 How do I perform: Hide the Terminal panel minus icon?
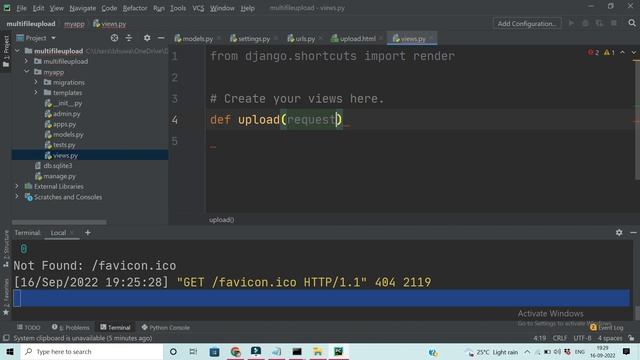[x=633, y=233]
